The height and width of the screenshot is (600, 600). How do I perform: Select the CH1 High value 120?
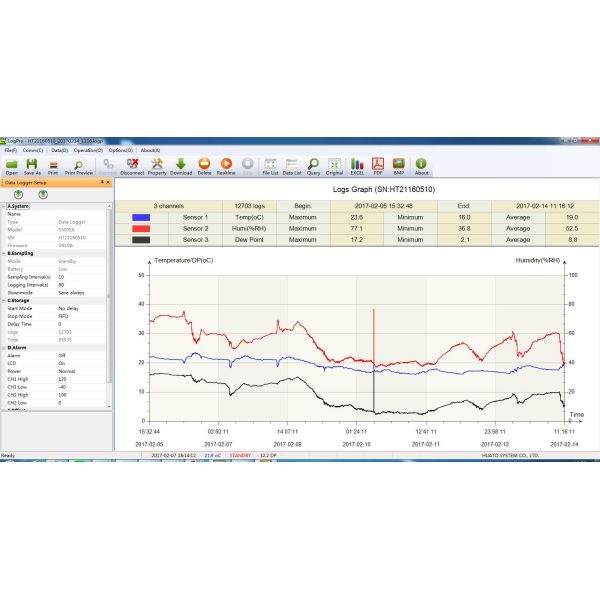click(62, 379)
